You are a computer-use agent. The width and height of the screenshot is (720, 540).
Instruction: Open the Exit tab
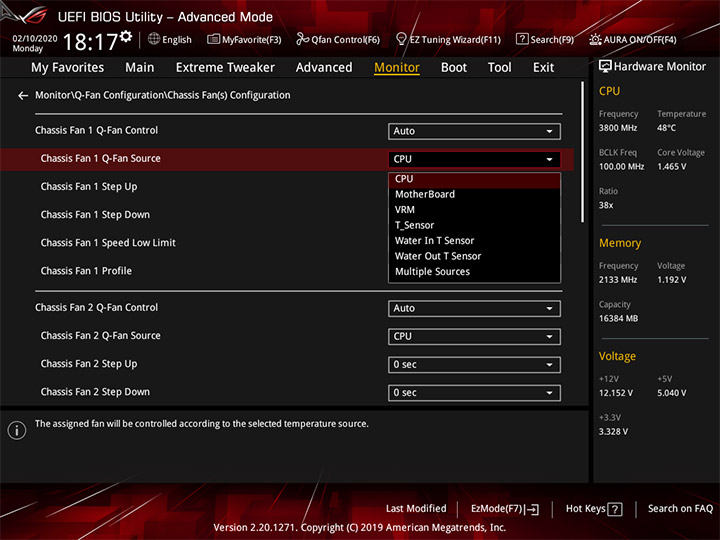(543, 68)
